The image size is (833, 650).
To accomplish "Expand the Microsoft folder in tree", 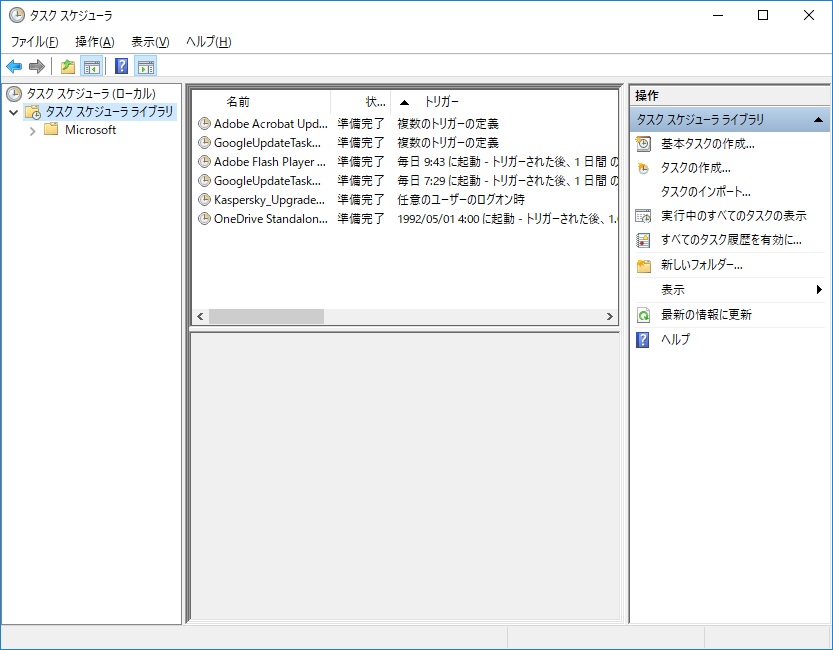I will click(x=33, y=130).
